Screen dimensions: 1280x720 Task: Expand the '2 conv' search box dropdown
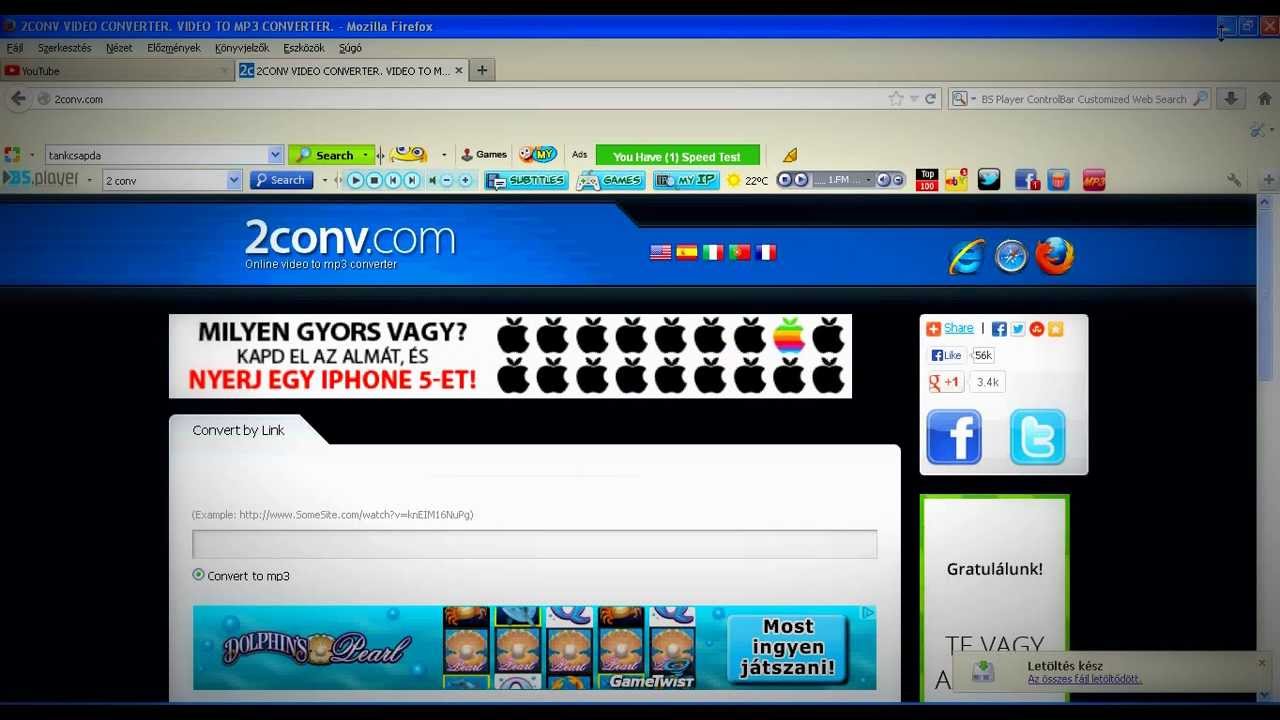[x=234, y=180]
